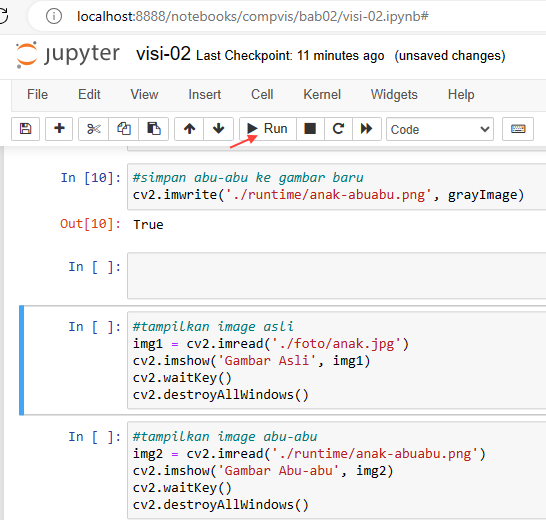Click the Jupyter logo
Image resolution: width=546 pixels, height=520 pixels.
click(x=68, y=55)
